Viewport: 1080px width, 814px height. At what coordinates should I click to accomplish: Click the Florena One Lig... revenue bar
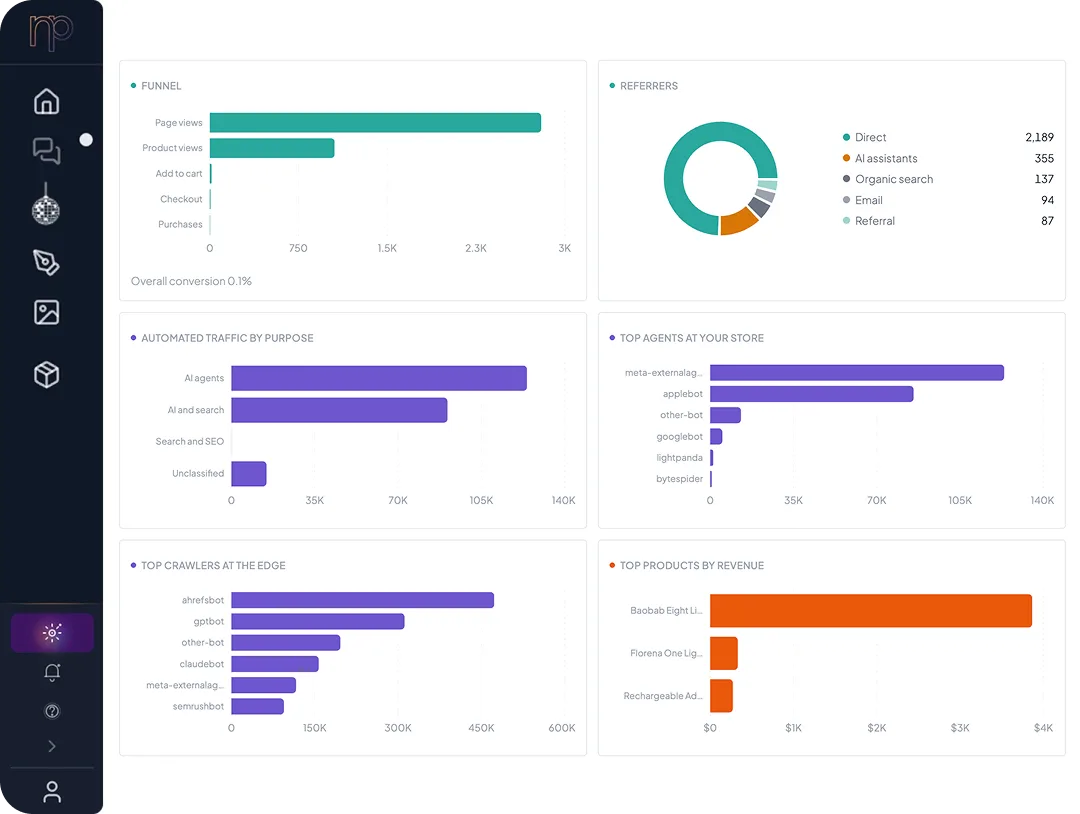click(724, 654)
